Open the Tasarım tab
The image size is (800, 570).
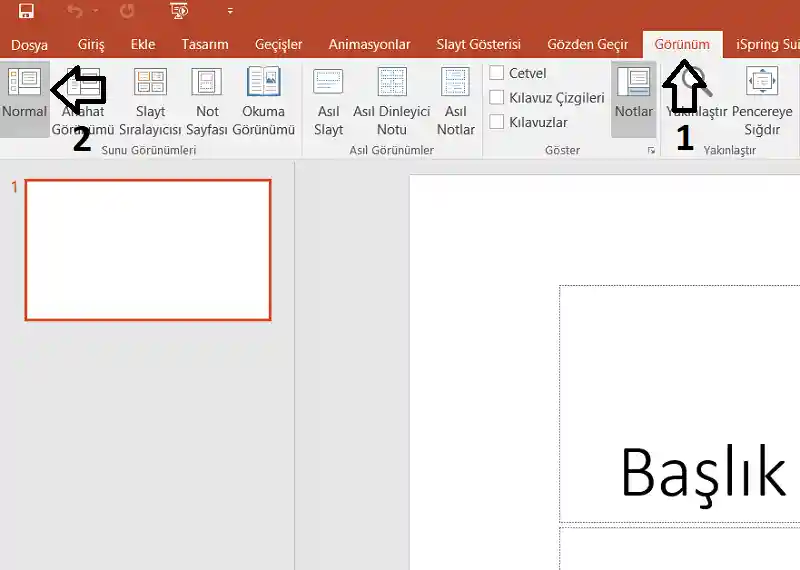[x=205, y=44]
